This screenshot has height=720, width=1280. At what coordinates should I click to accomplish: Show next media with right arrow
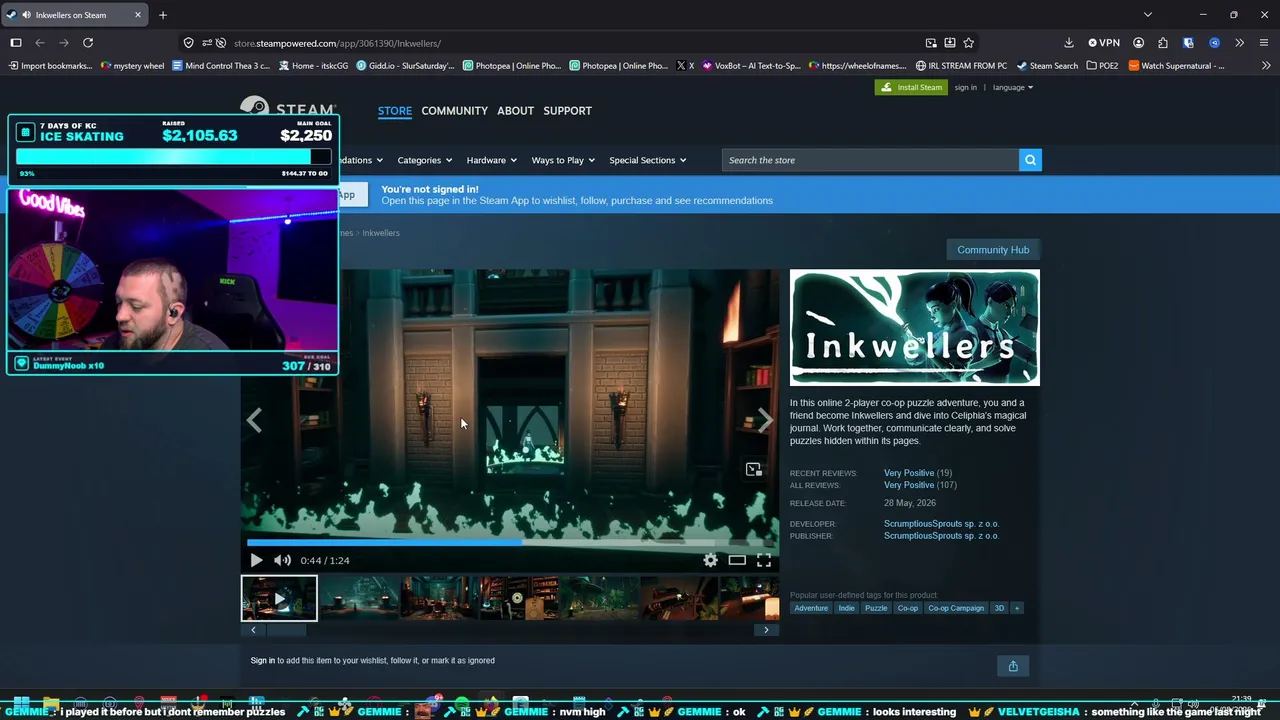pos(765,421)
